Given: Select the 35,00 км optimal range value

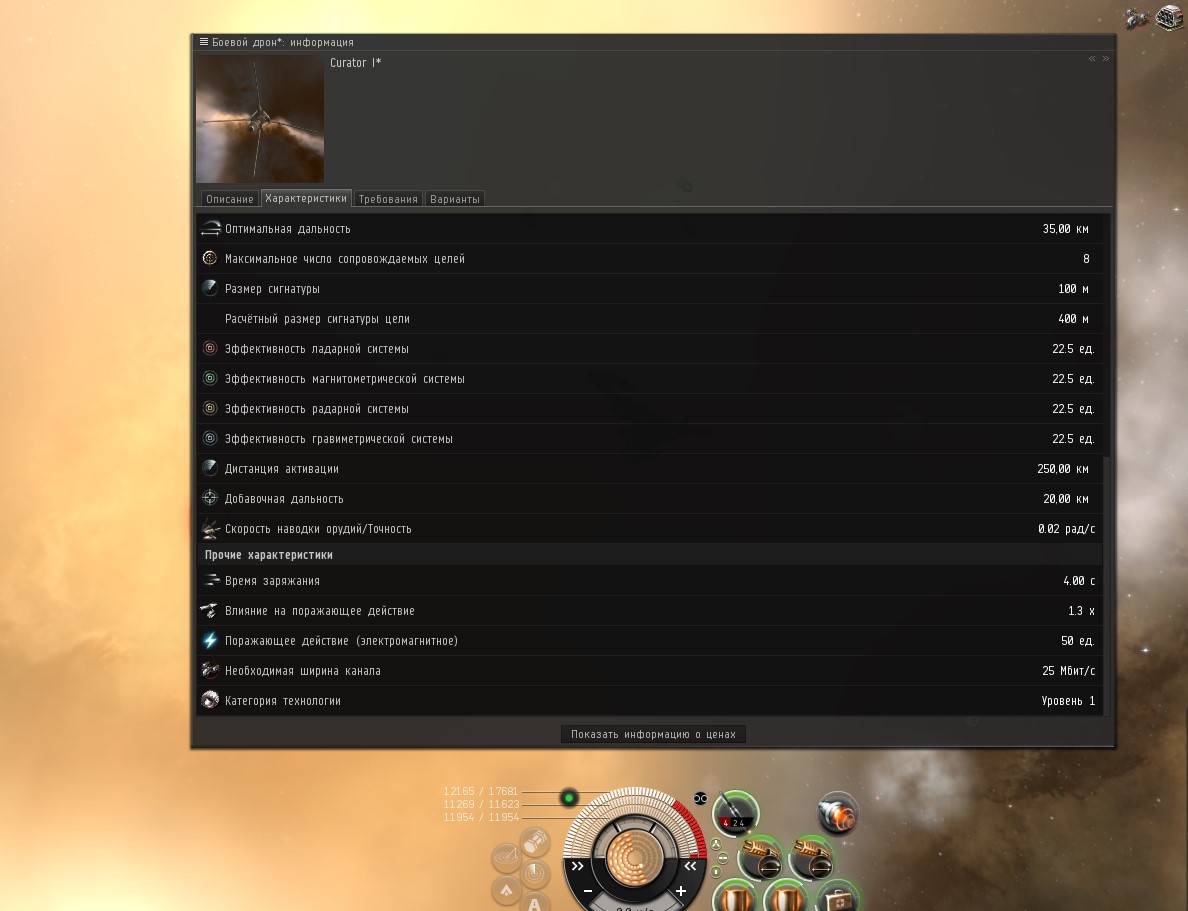Looking at the screenshot, I should 1065,229.
